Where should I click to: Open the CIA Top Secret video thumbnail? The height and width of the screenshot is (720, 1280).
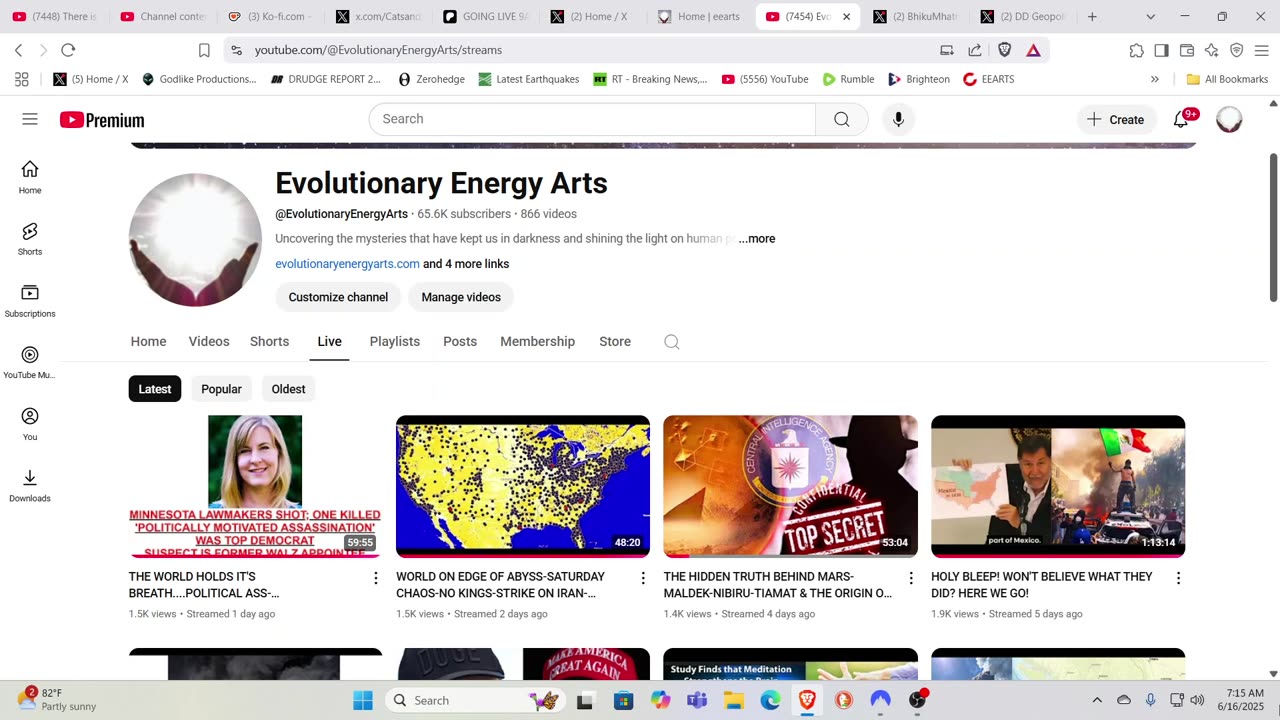click(x=790, y=486)
